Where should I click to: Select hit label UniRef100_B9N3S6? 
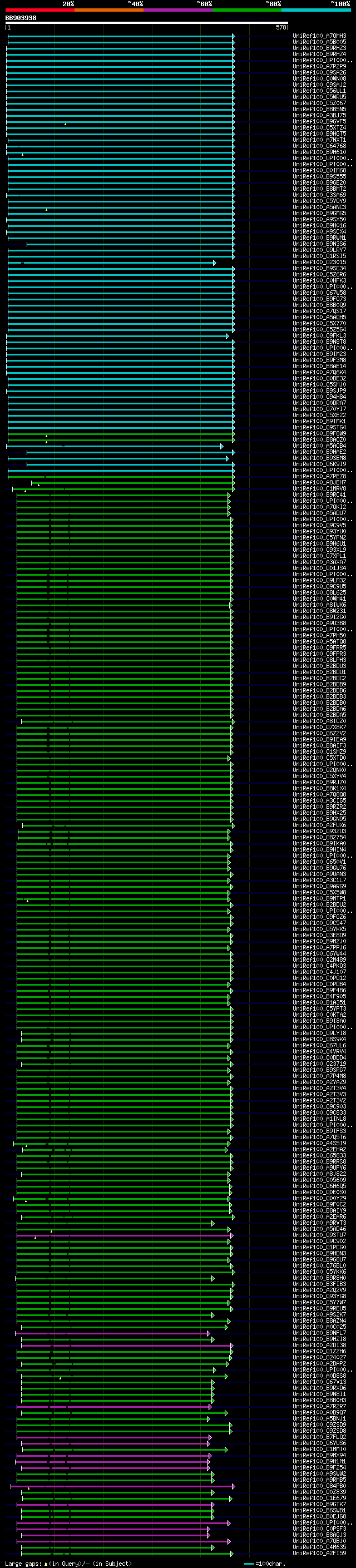319,244
